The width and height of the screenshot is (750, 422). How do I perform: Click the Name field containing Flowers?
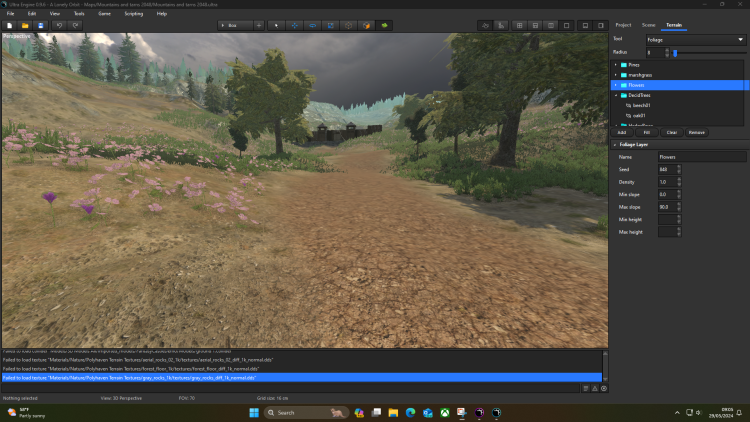[x=702, y=157]
